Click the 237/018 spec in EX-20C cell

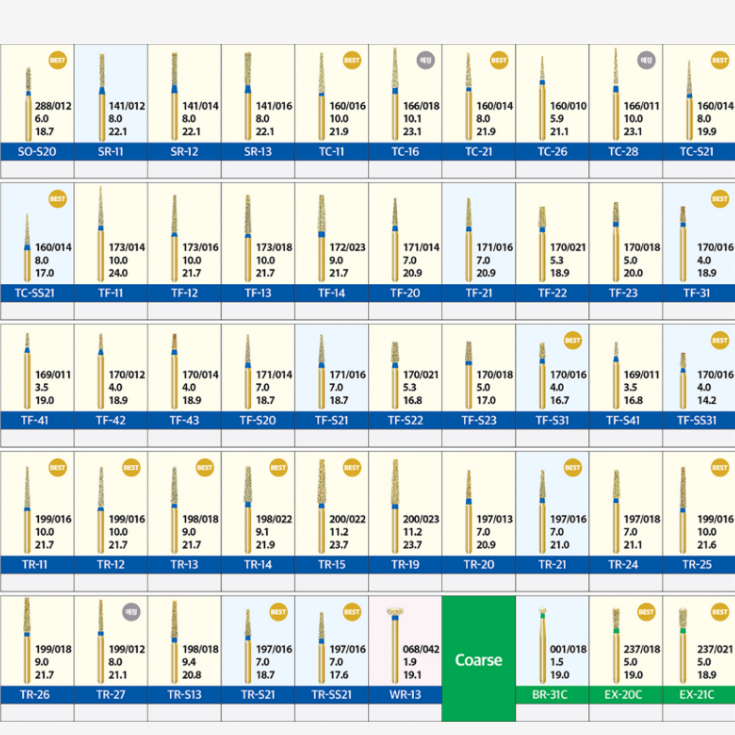click(642, 649)
